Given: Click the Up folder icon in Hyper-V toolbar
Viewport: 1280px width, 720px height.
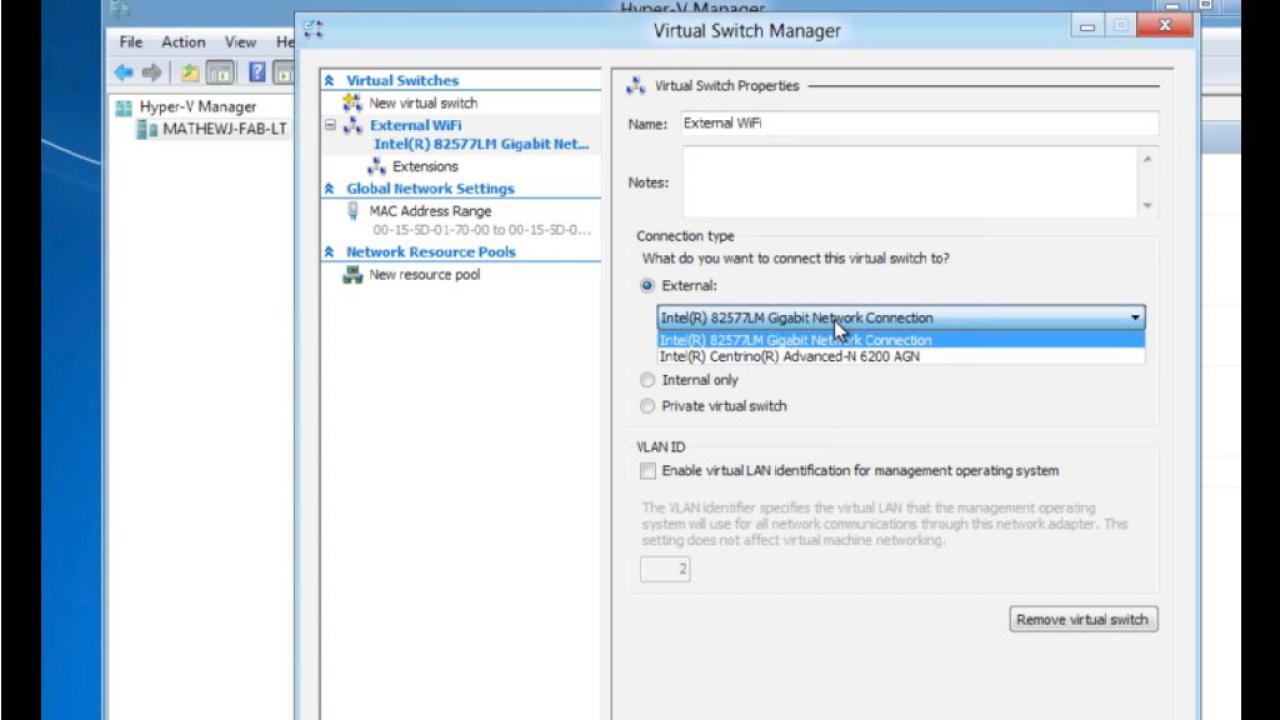Looking at the screenshot, I should 190,72.
